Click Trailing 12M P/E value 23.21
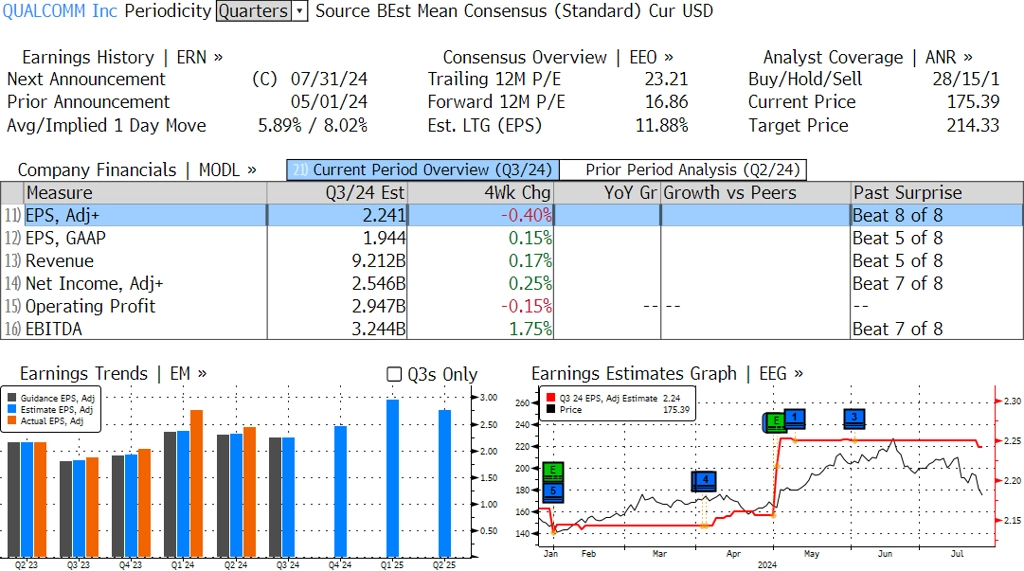 (666, 79)
